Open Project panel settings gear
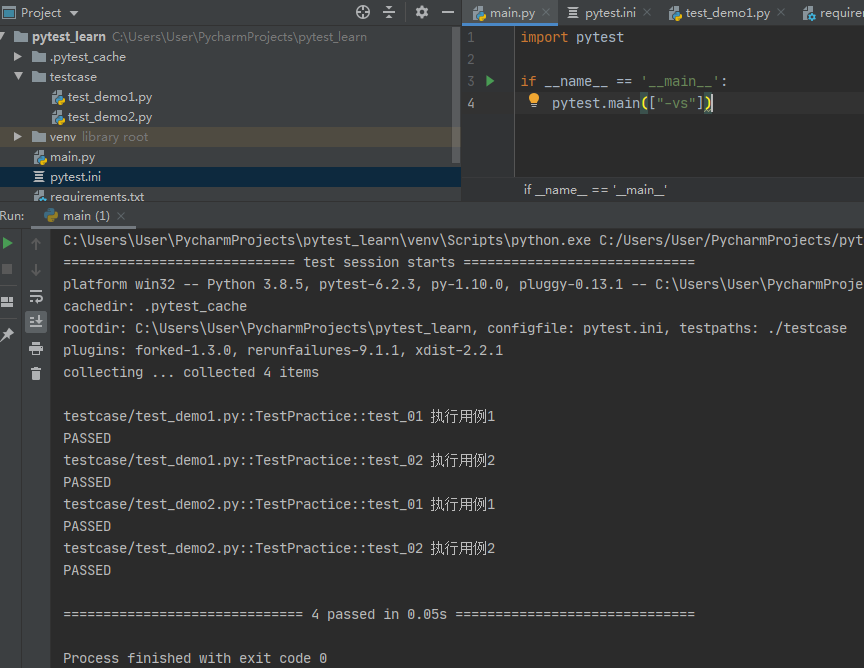 click(422, 12)
